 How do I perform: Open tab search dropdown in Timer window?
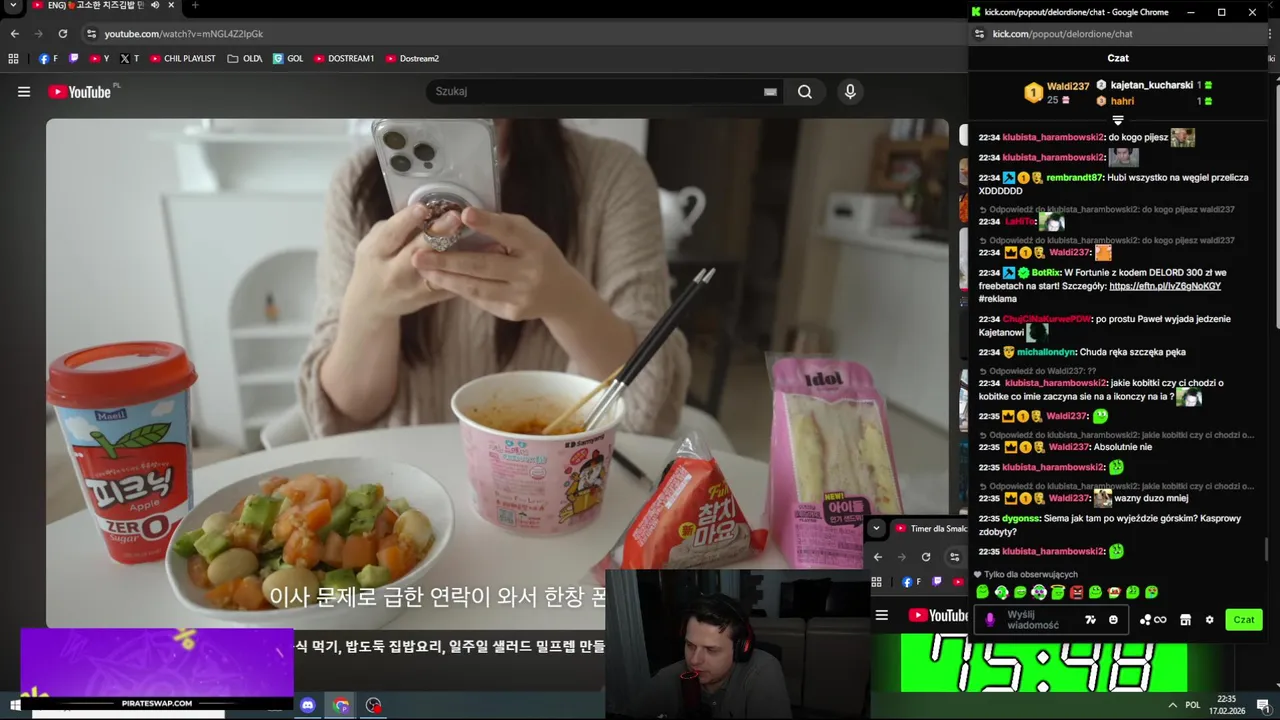[876, 528]
